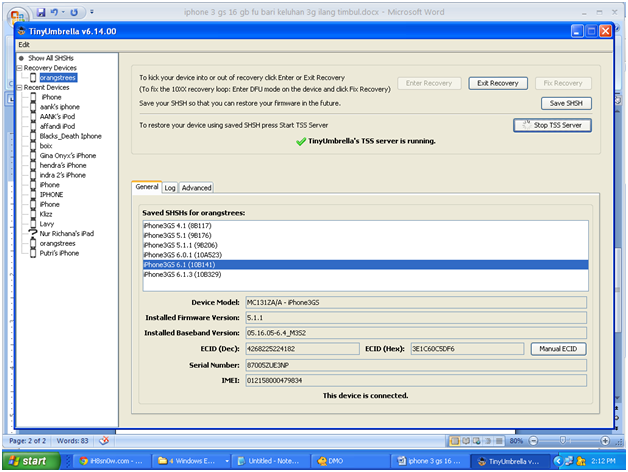Screen dimensions: 628x472
Task: Switch to DMO taskbar item
Action: tap(350, 461)
